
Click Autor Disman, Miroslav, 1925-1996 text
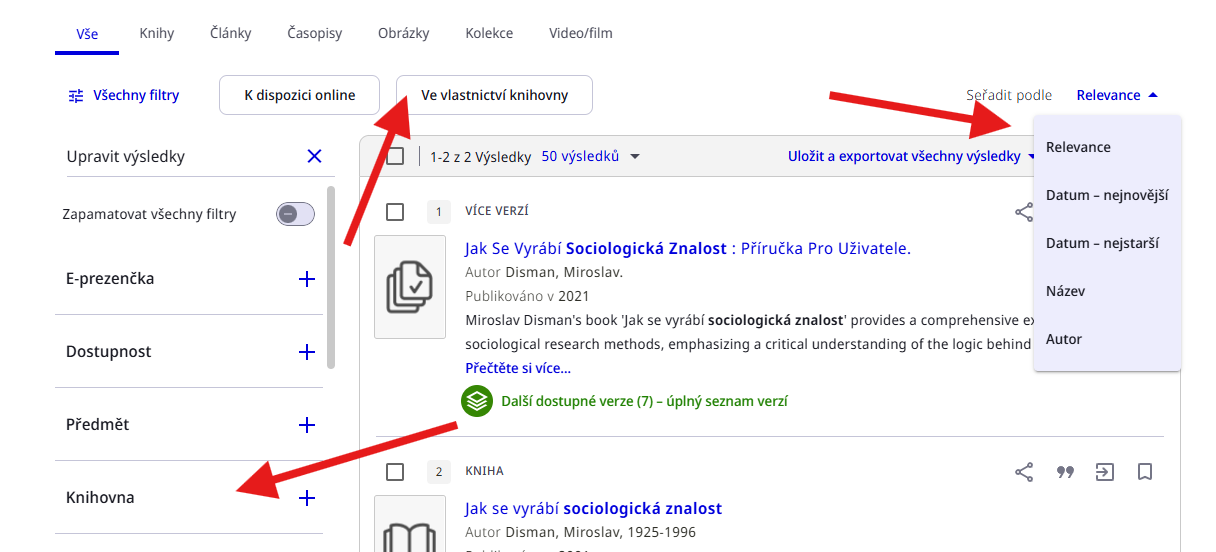[580, 533]
